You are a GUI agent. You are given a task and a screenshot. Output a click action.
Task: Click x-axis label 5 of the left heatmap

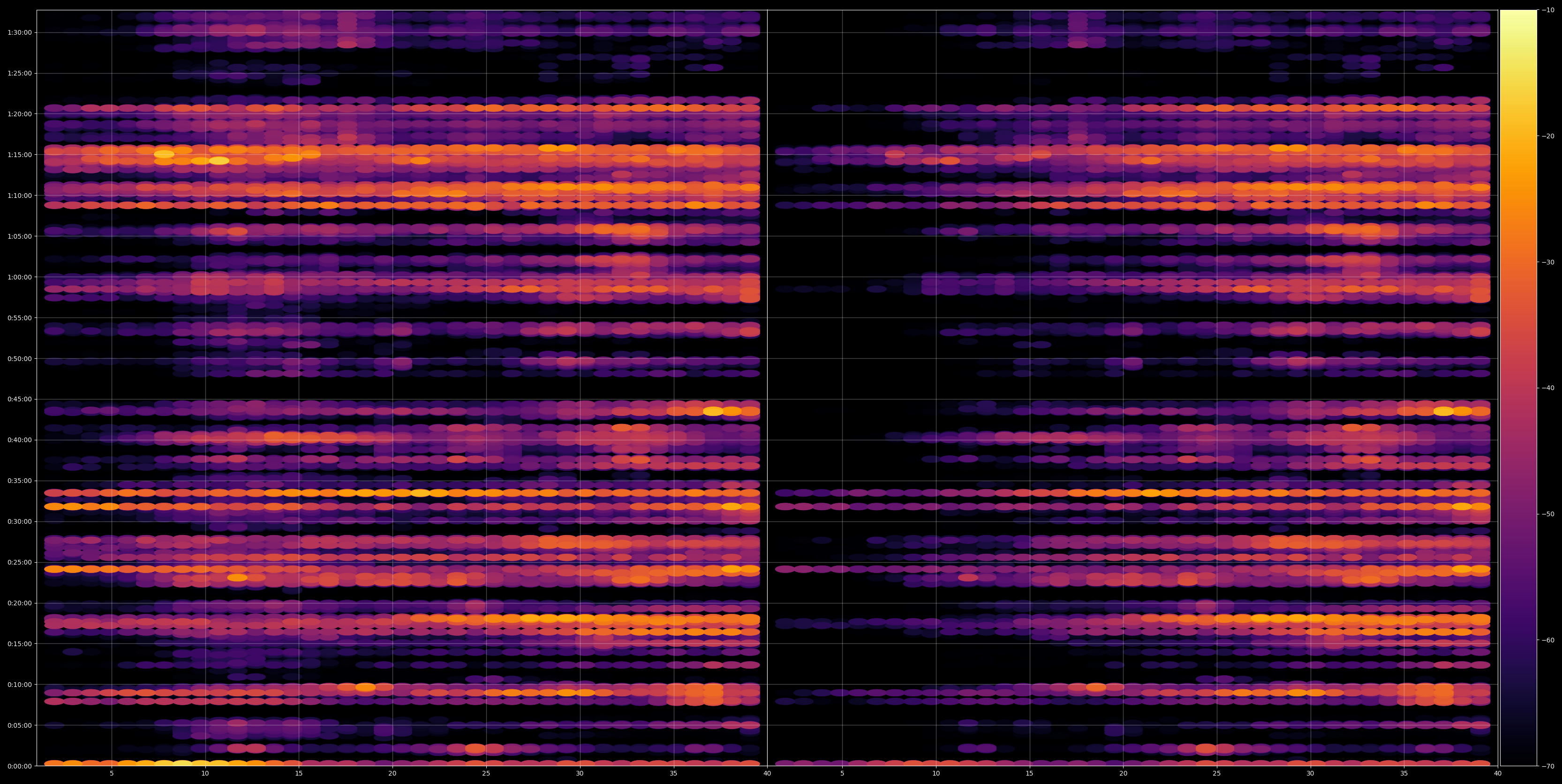[x=112, y=773]
